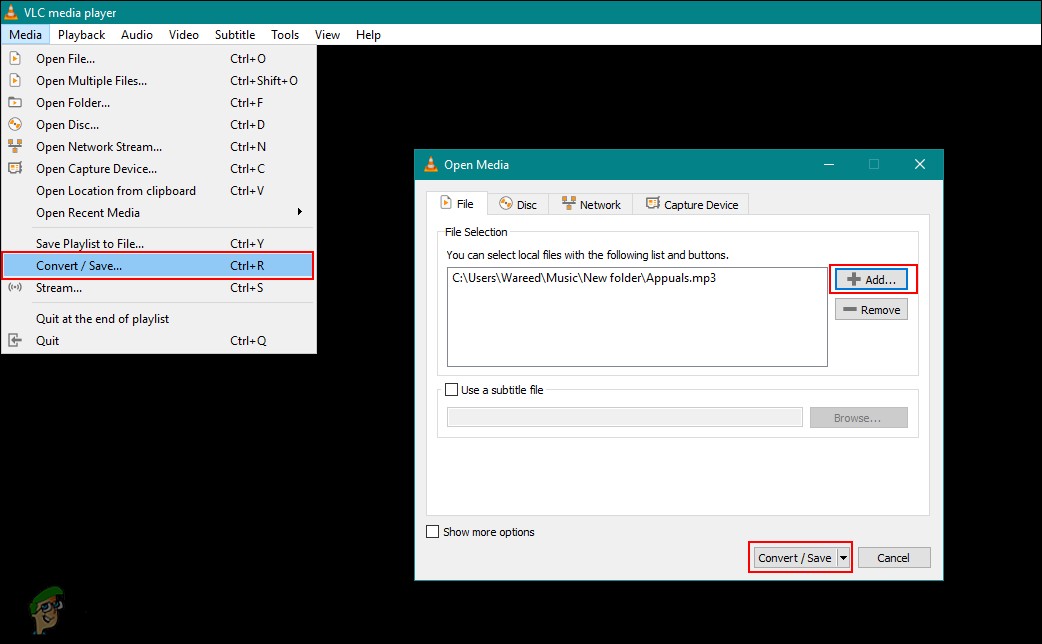Select the File tab
This screenshot has width=1042, height=644.
point(457,203)
